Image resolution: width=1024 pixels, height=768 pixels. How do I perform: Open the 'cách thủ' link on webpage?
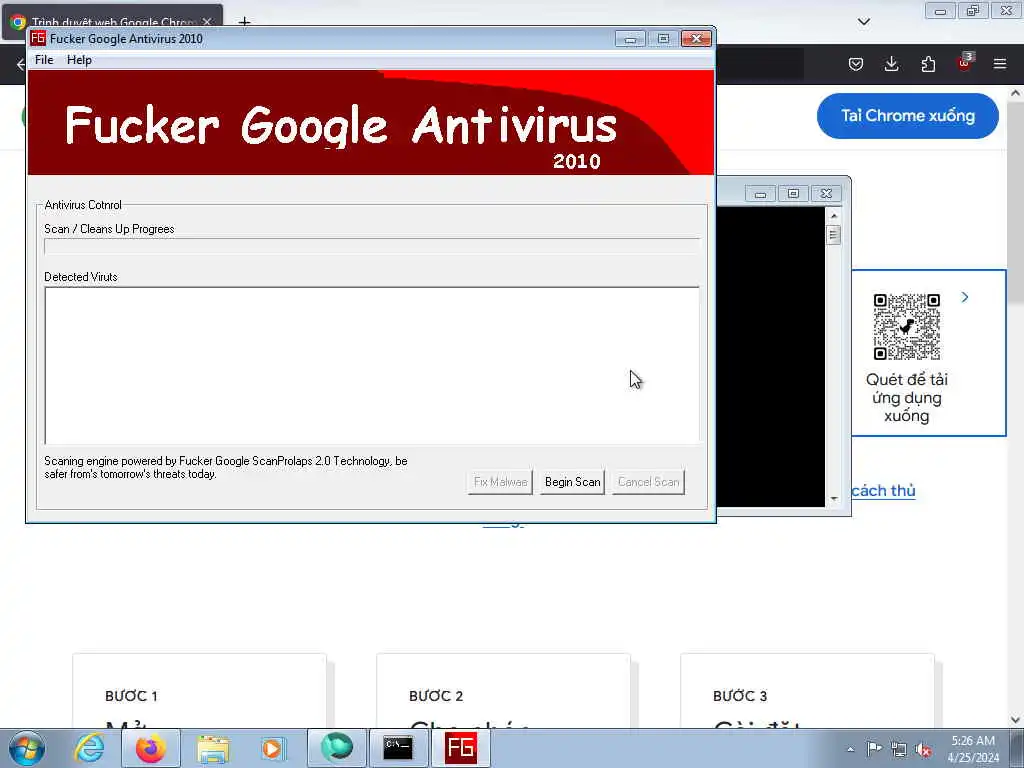click(883, 491)
